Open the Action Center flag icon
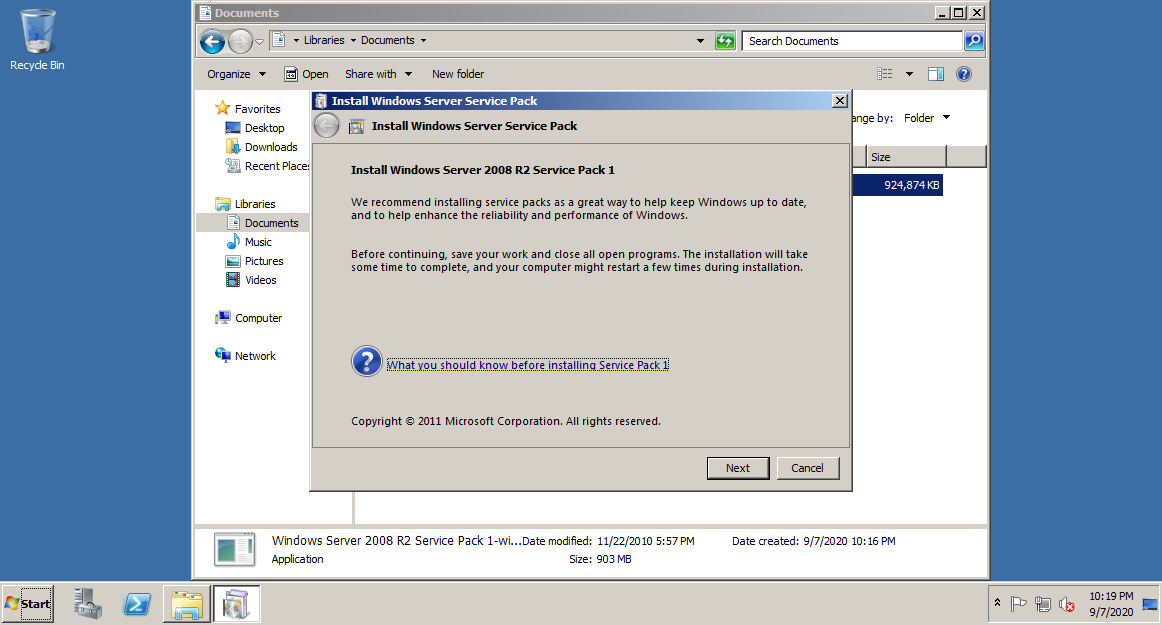 (1019, 604)
